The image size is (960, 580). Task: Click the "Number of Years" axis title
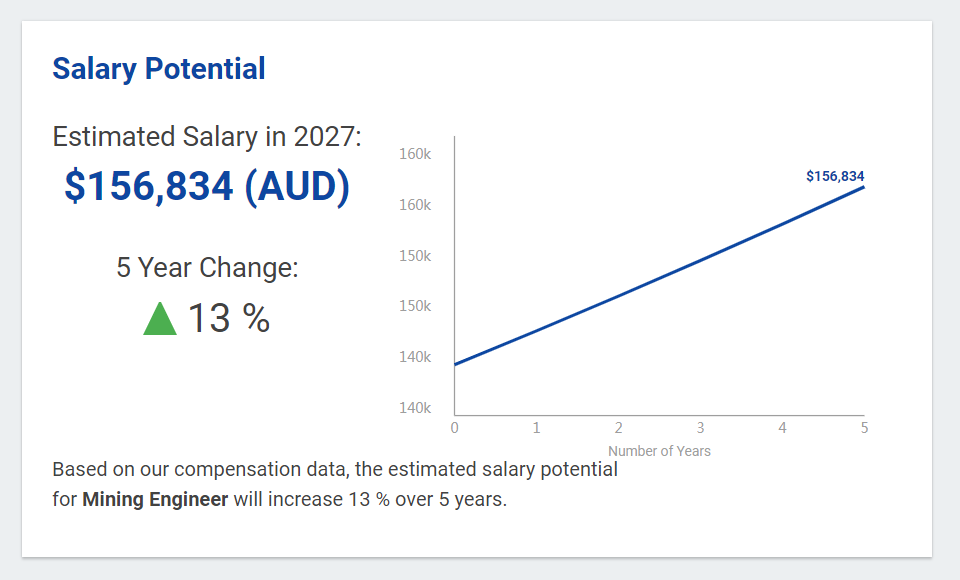[x=659, y=451]
